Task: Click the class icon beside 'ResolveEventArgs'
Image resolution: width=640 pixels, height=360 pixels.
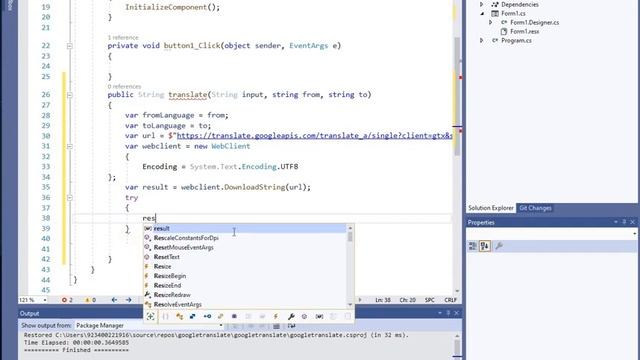Action: tap(148, 304)
